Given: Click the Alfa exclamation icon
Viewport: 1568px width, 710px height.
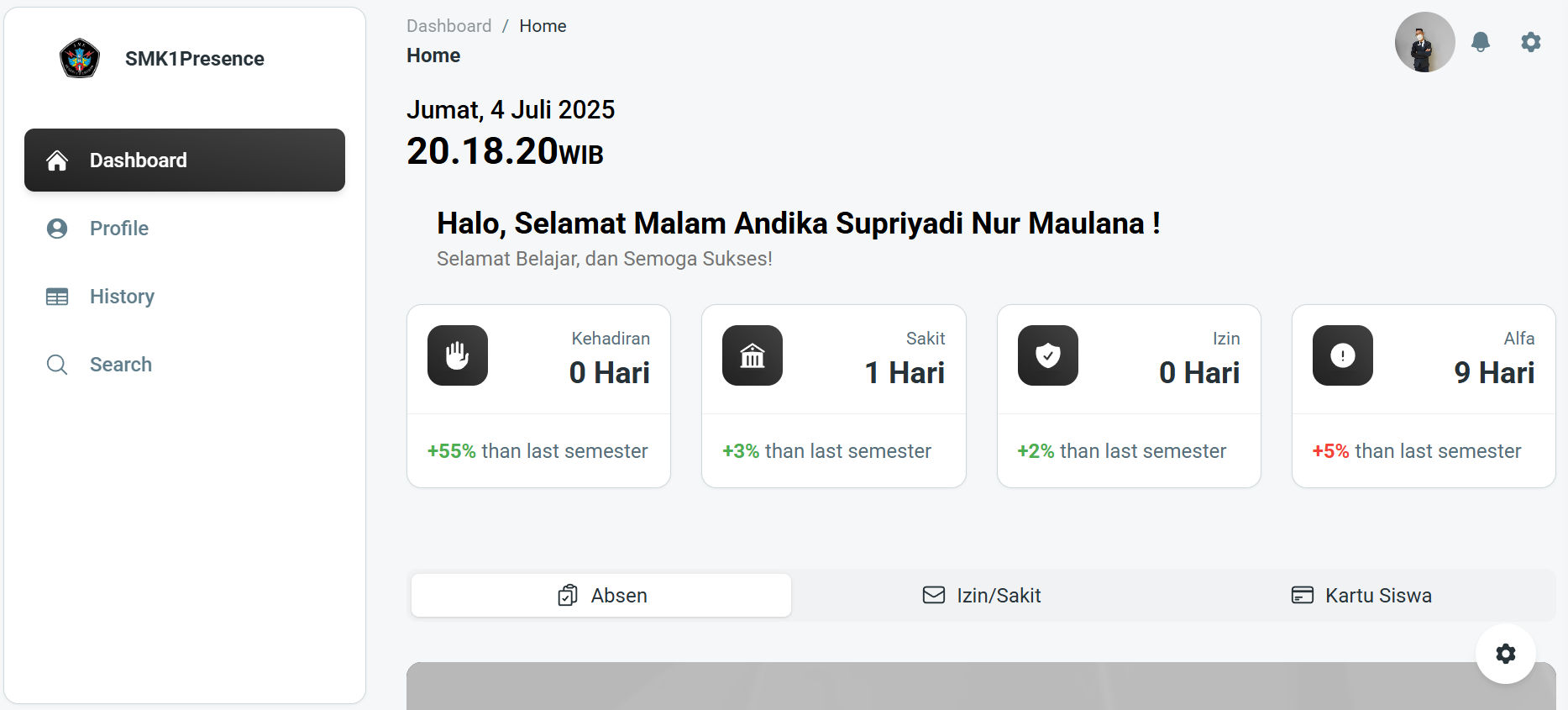Looking at the screenshot, I should [1343, 355].
